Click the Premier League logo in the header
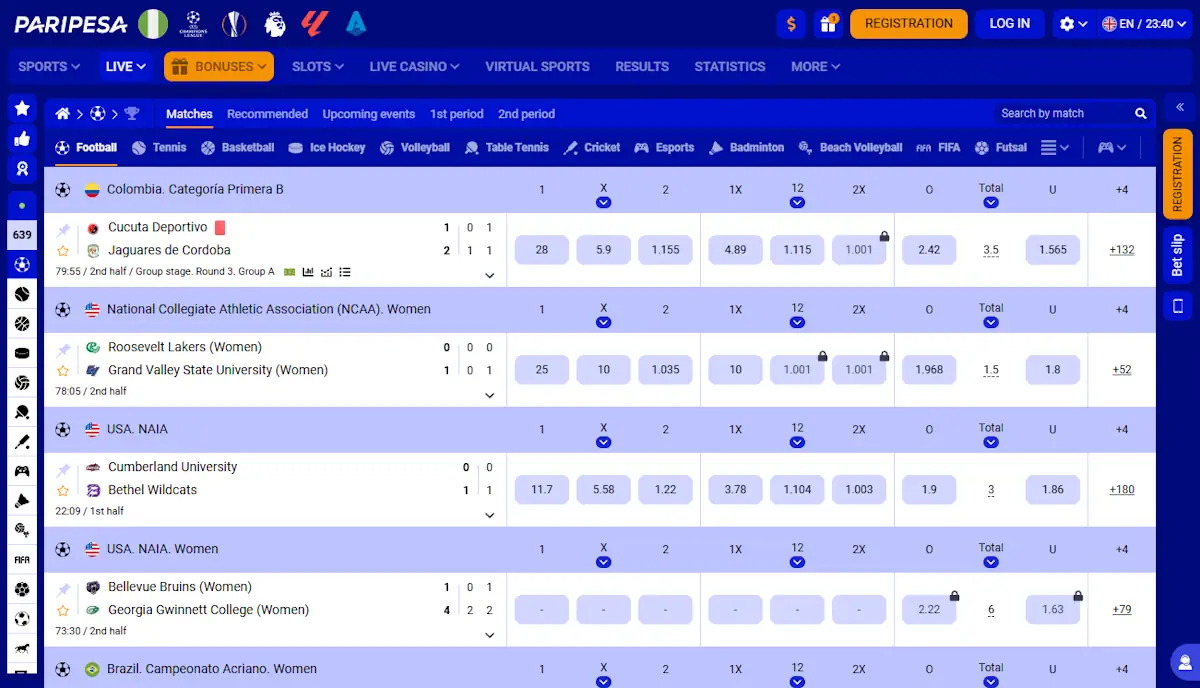1200x688 pixels. (x=274, y=23)
